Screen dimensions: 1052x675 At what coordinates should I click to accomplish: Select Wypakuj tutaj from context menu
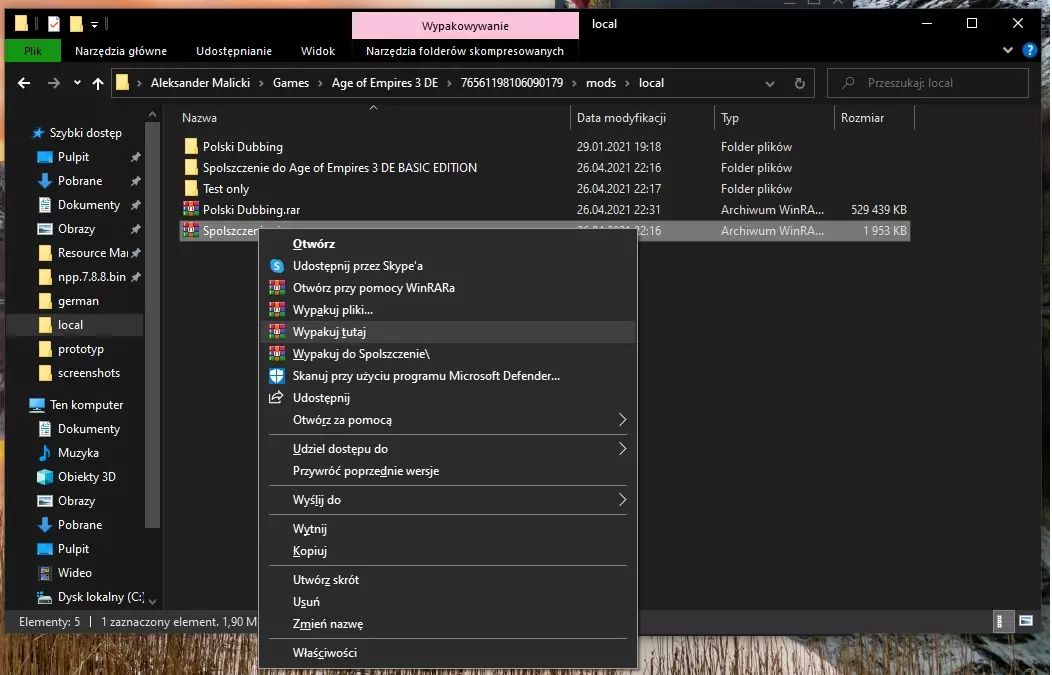(330, 332)
